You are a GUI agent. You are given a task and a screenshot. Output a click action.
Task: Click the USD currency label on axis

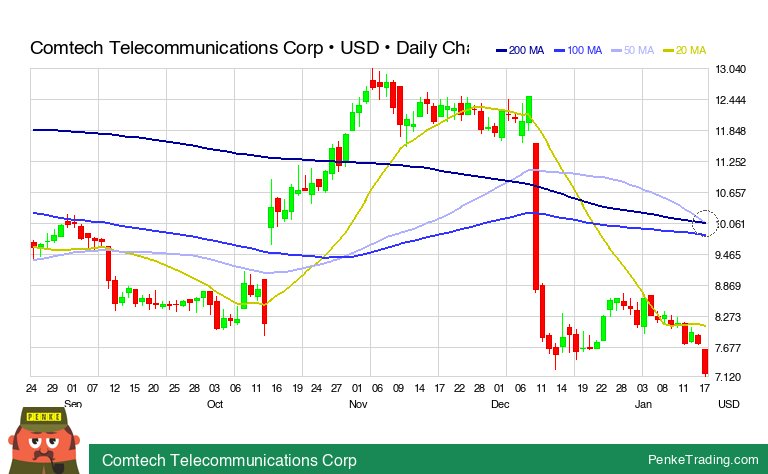728,404
